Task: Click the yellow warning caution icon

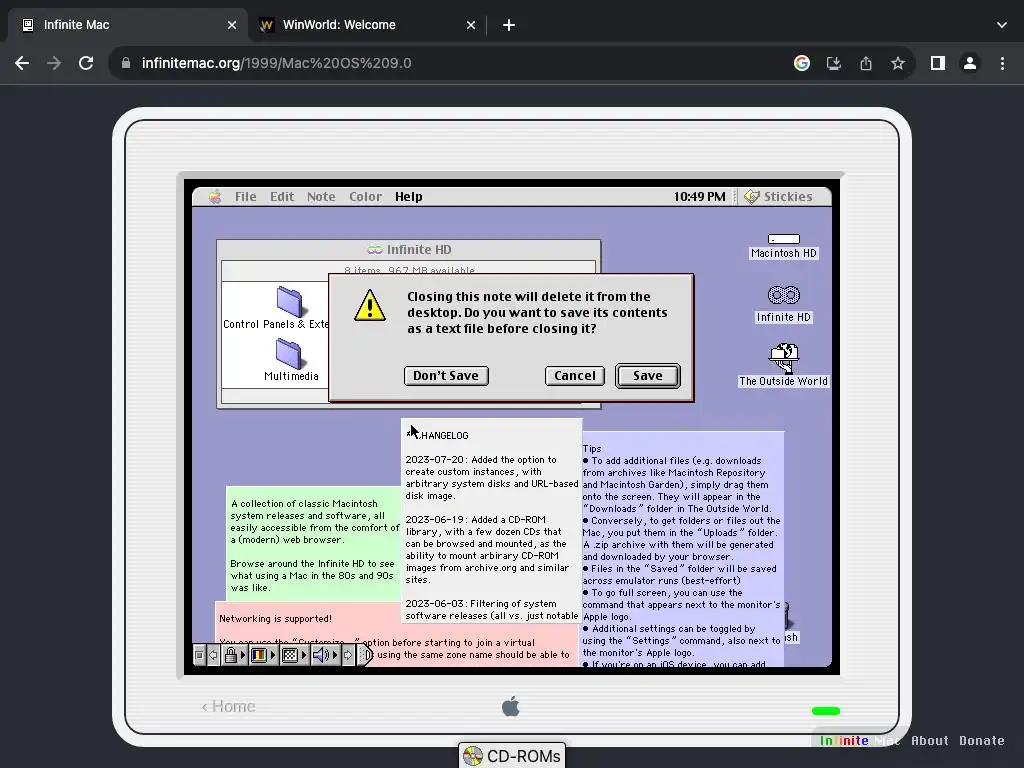Action: tap(370, 305)
